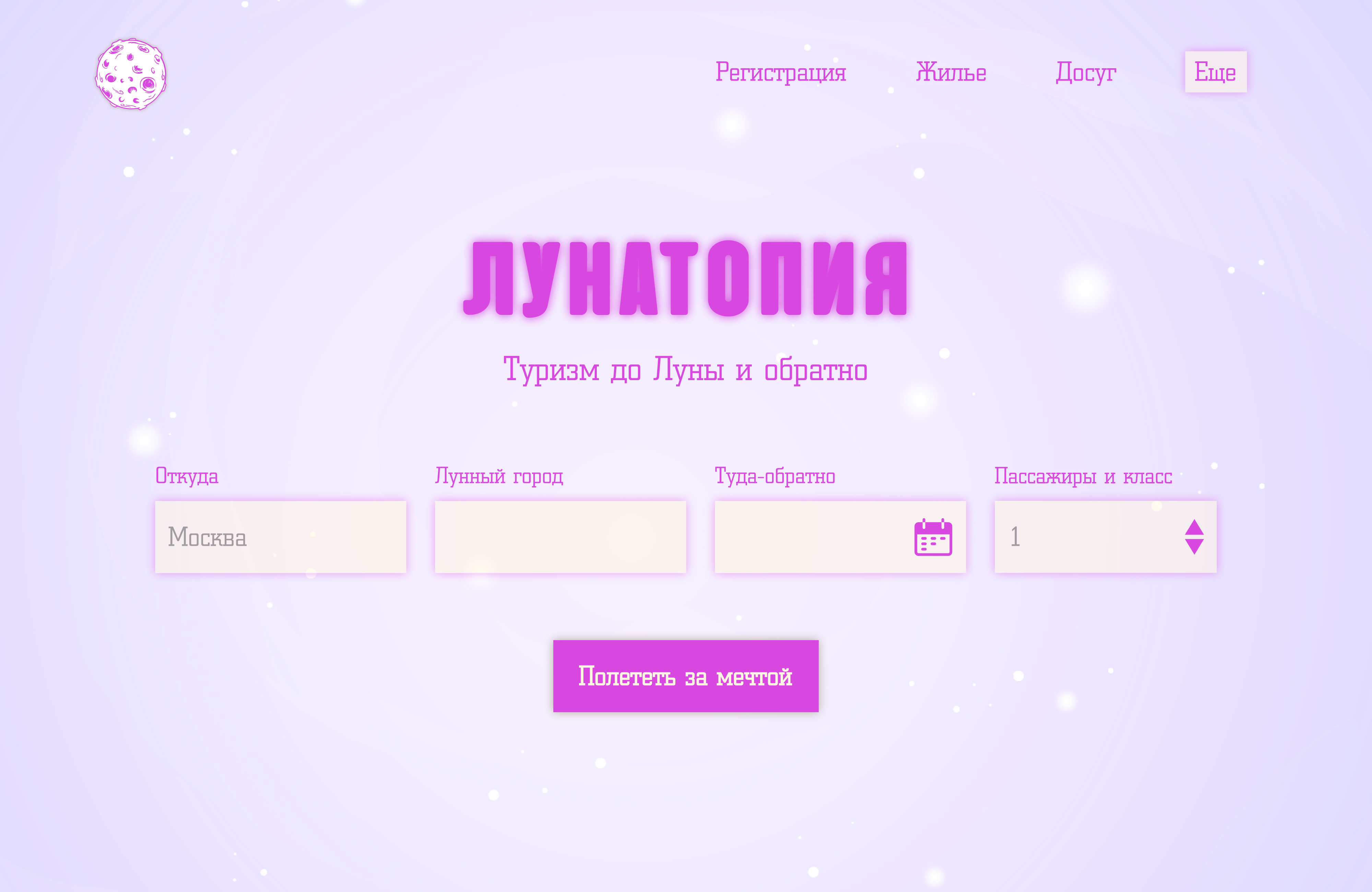
Task: Click the Лунный город label
Action: tap(499, 476)
